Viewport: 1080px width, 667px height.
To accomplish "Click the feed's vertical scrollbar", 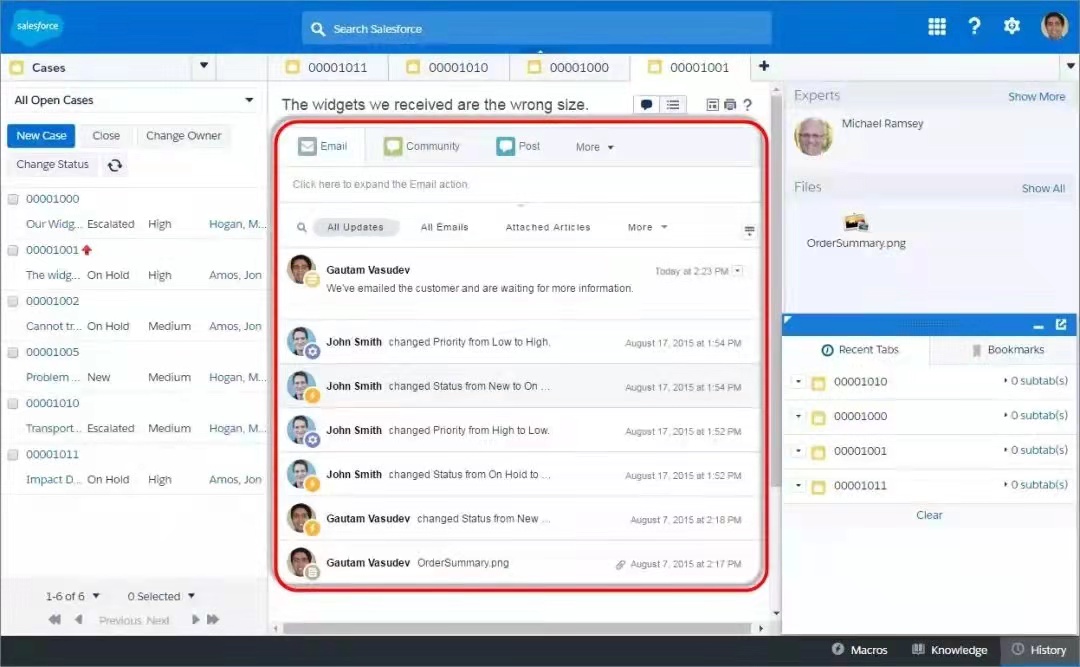I will pyautogui.click(x=776, y=289).
